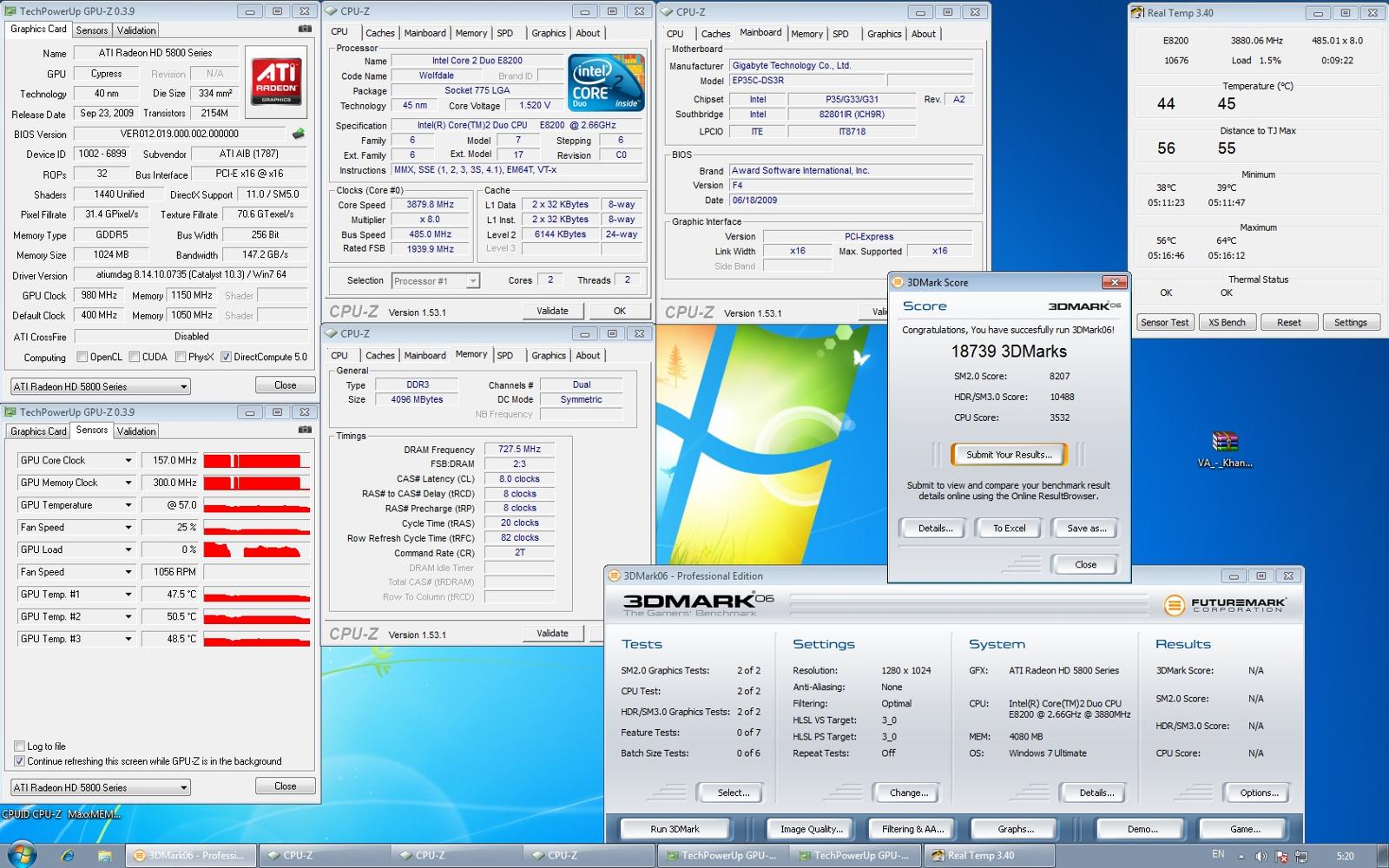This screenshot has width=1389, height=868.
Task: Click Run 3DMark button
Action: [675, 829]
